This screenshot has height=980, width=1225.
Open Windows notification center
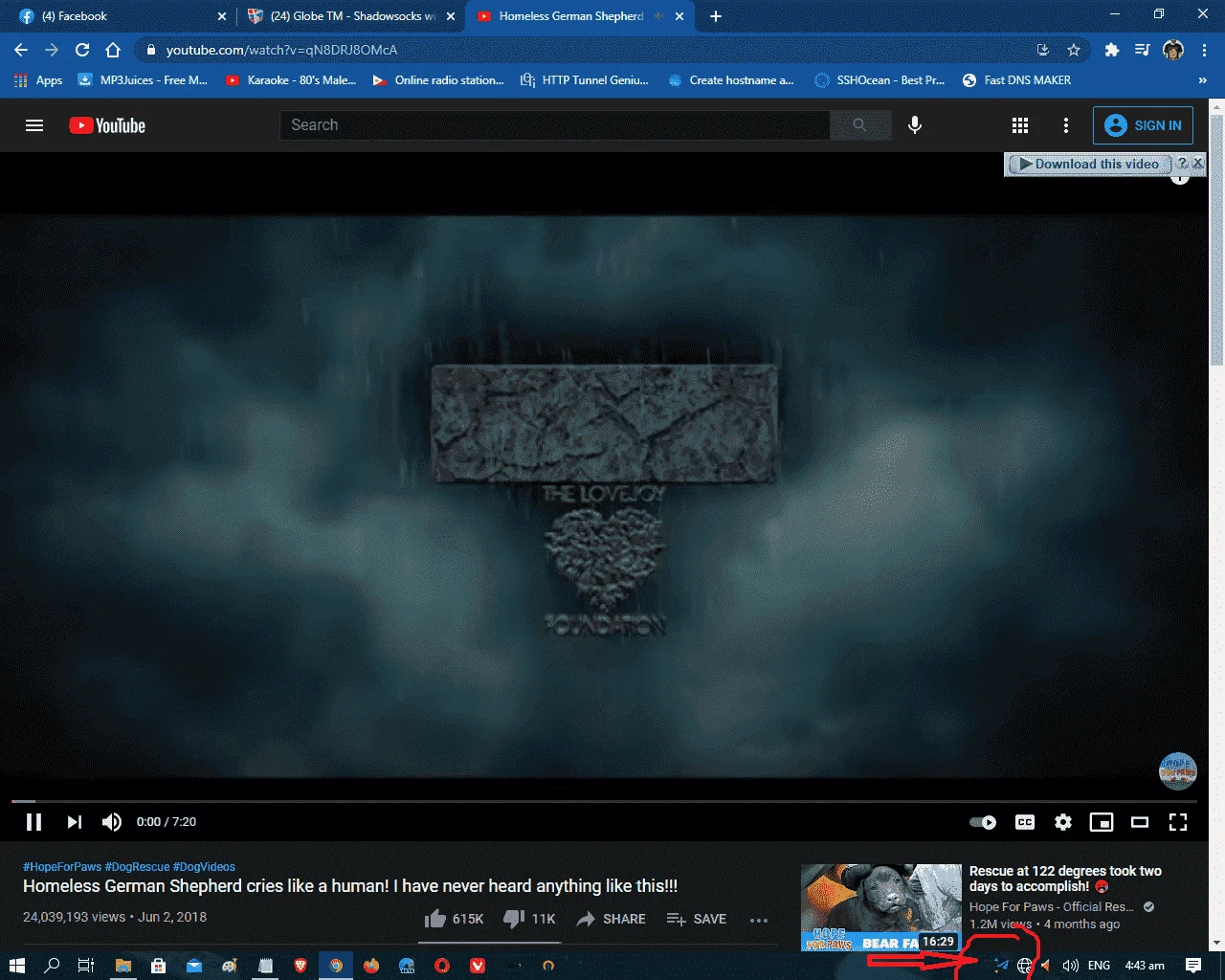click(x=1193, y=965)
